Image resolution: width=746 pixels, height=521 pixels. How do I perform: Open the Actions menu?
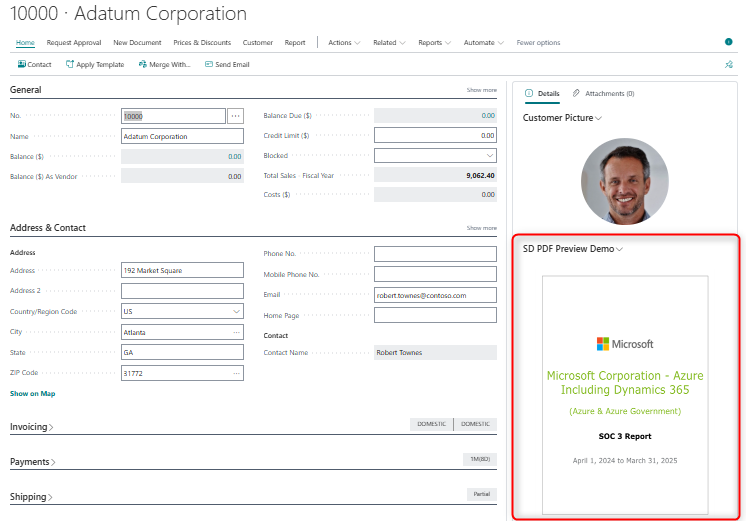click(x=345, y=43)
